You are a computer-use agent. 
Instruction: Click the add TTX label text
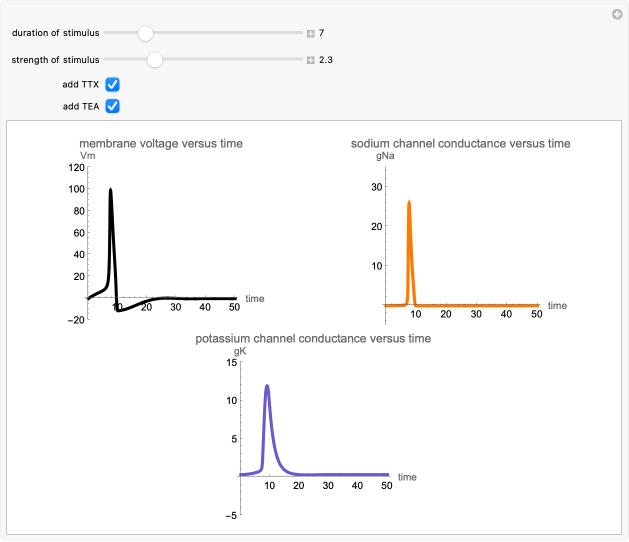point(81,84)
